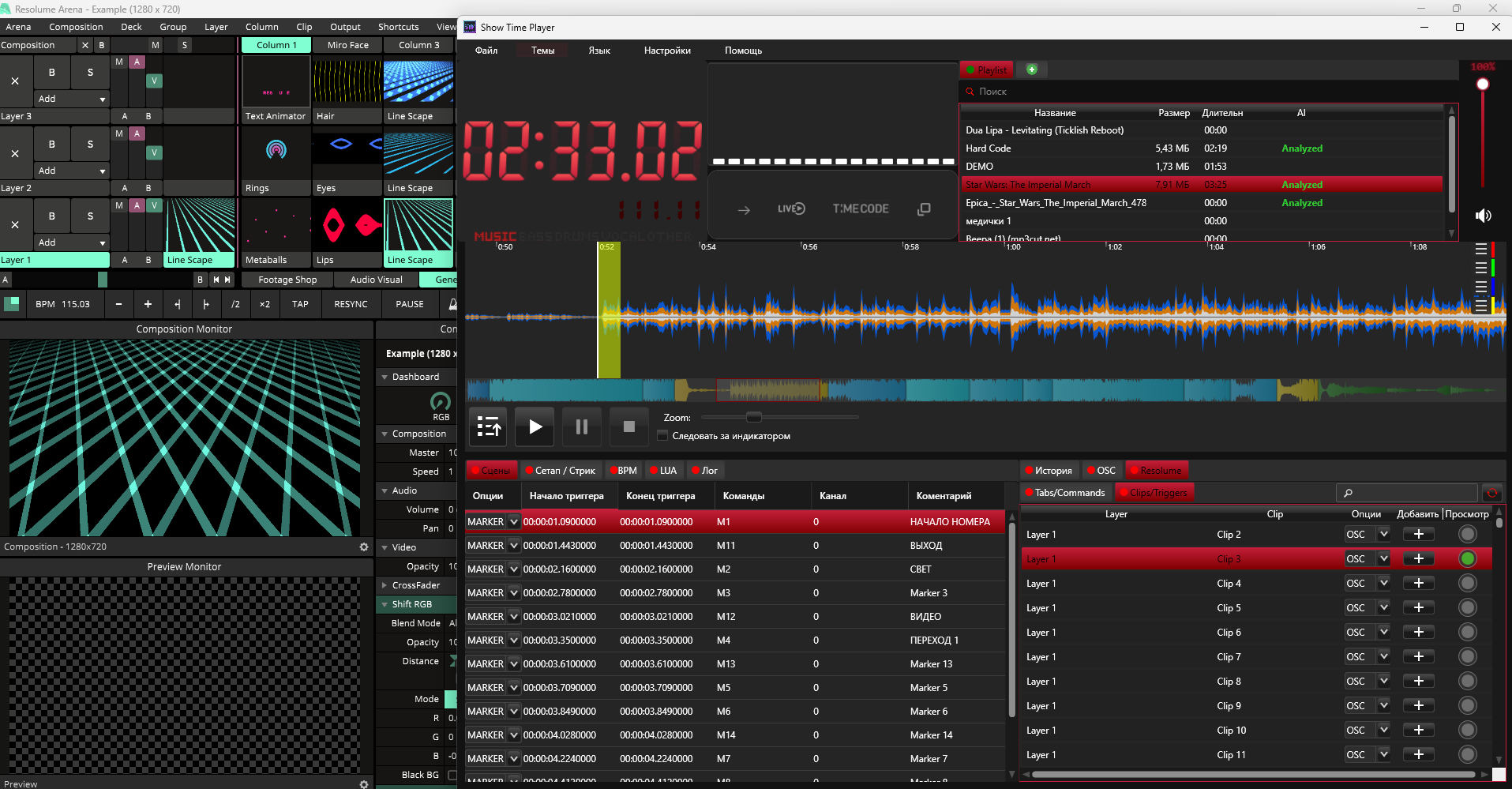The height and width of the screenshot is (789, 1512).
Task: Click the crossfader next-clip skip icon
Action: [227, 280]
